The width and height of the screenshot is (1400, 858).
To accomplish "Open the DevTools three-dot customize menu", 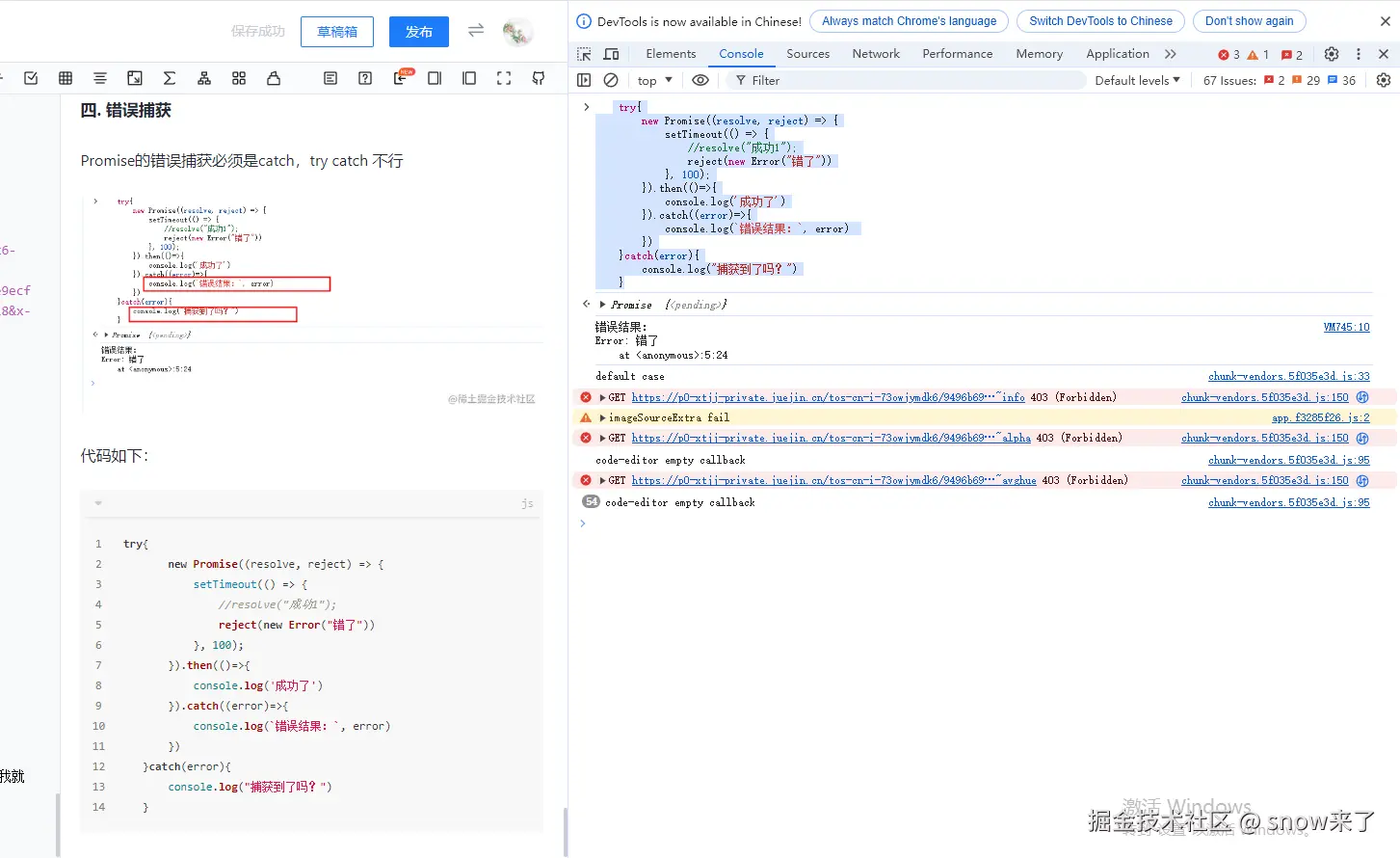I will pos(1359,54).
